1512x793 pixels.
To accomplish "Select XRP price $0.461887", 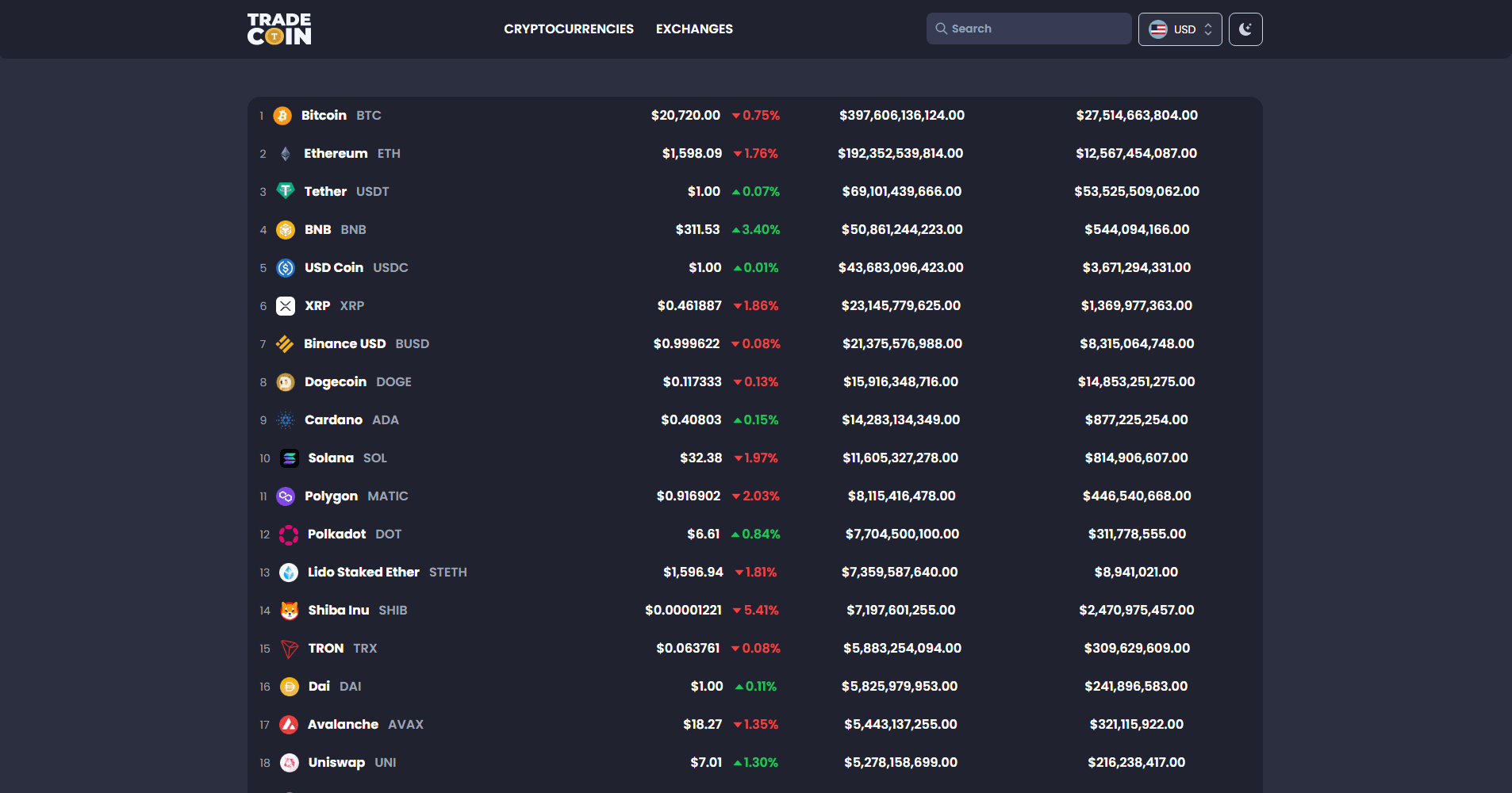I will [x=689, y=305].
